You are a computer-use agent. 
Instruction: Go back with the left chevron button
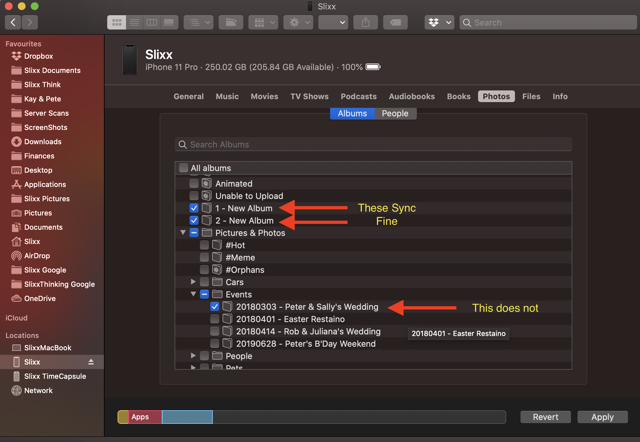click(13, 22)
